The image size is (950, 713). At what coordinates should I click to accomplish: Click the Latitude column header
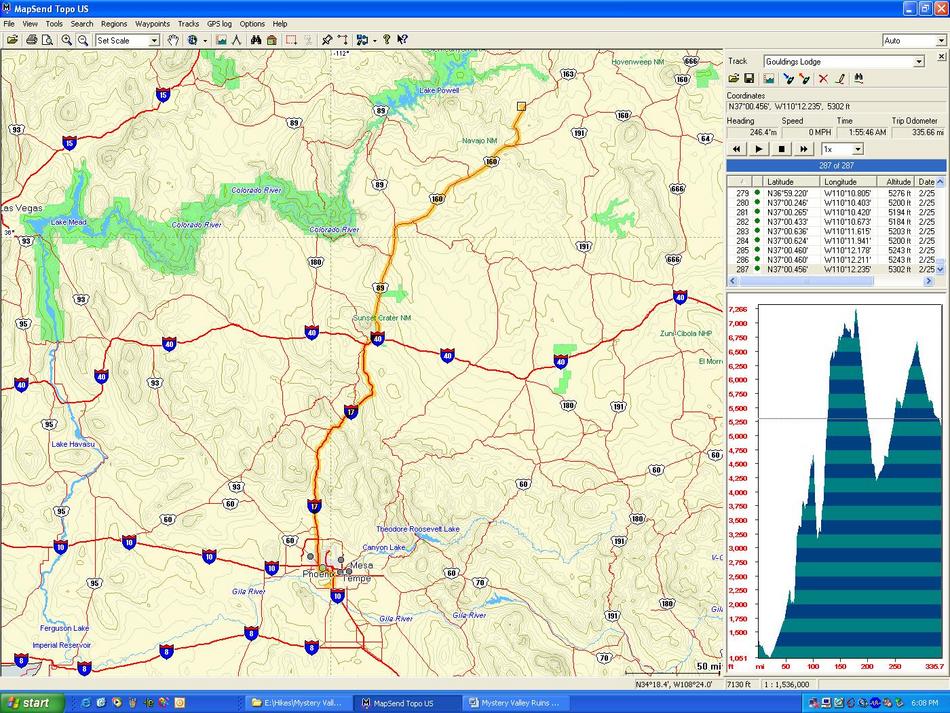pyautogui.click(x=791, y=182)
